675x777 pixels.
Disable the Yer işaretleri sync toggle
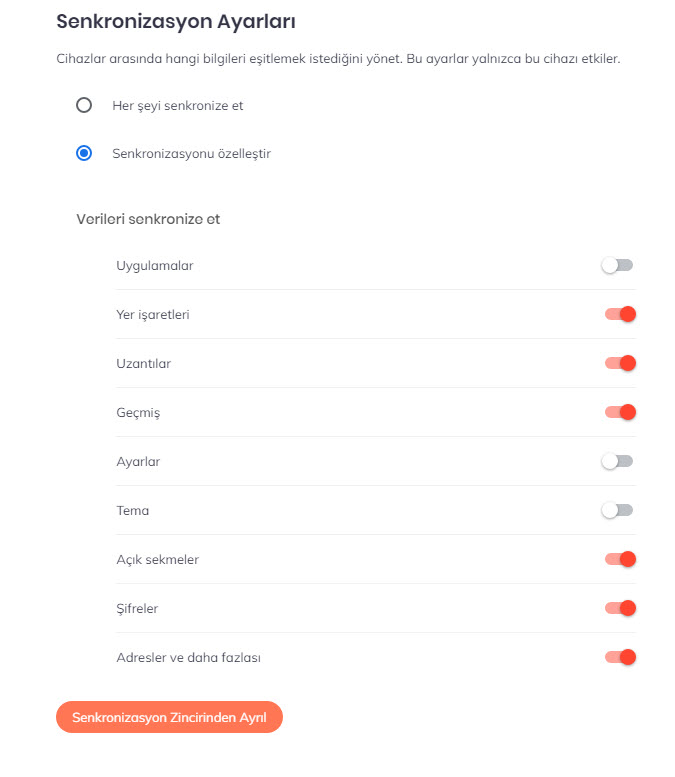point(620,315)
